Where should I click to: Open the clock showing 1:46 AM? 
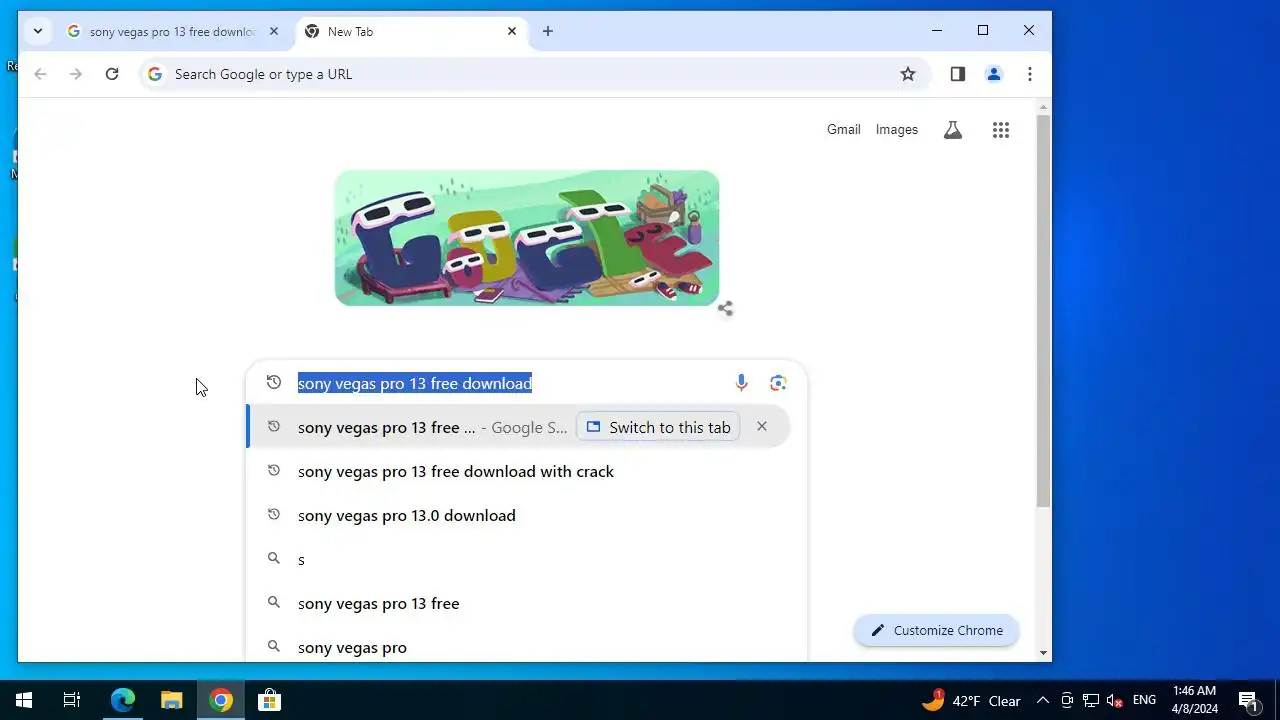pyautogui.click(x=1194, y=700)
